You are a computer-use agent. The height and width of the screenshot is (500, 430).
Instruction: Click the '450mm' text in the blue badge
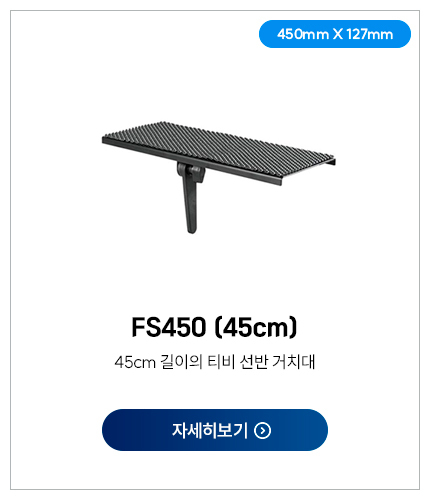click(x=303, y=34)
